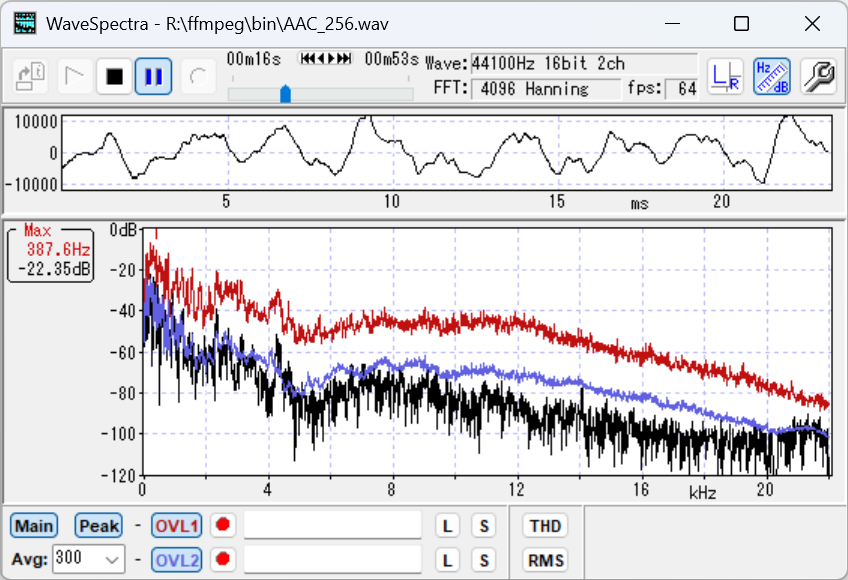Click the total duration 00m53s
The width and height of the screenshot is (848, 580).
tap(392, 59)
